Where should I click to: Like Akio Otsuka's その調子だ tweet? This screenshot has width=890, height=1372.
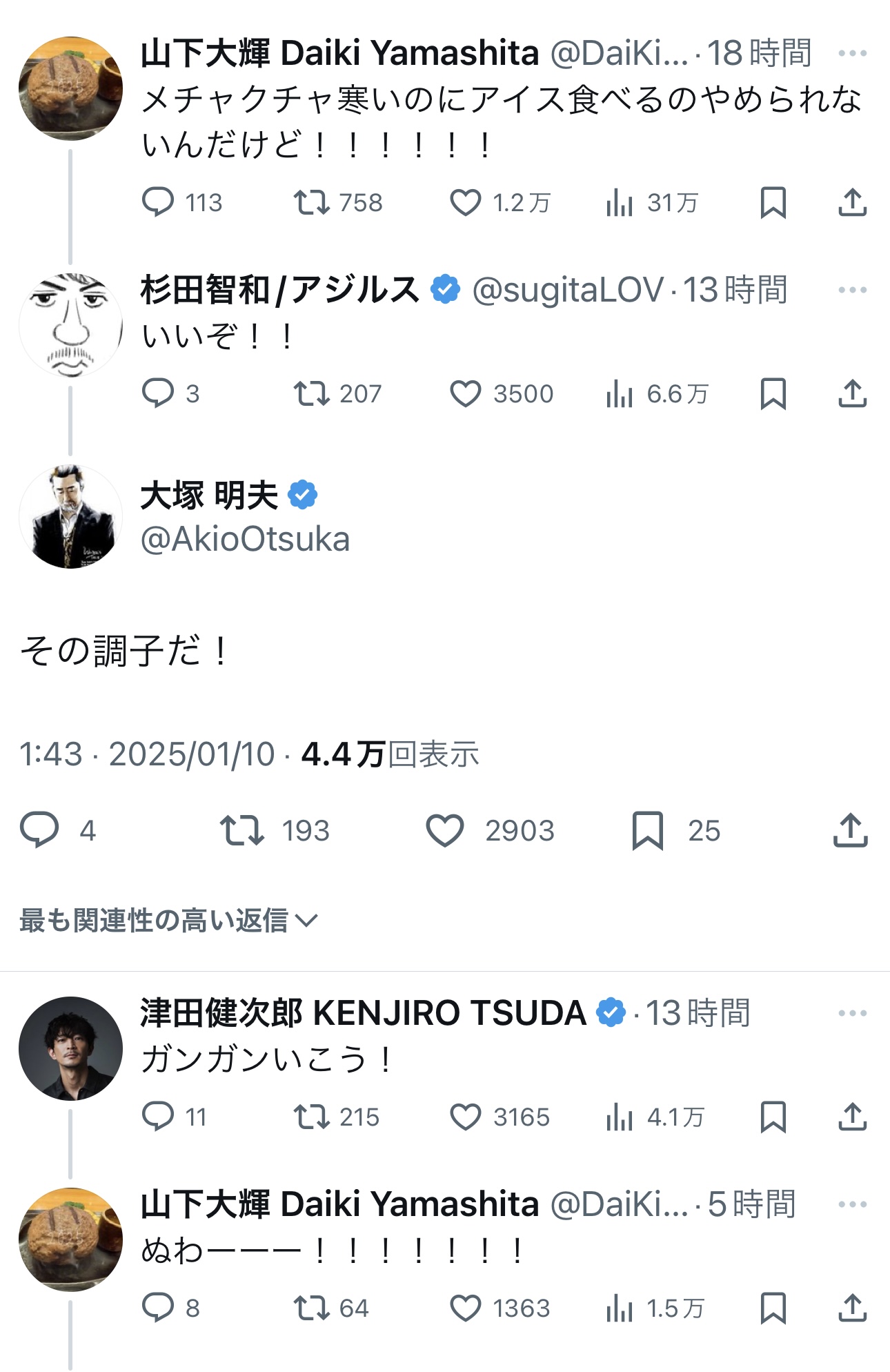(445, 830)
